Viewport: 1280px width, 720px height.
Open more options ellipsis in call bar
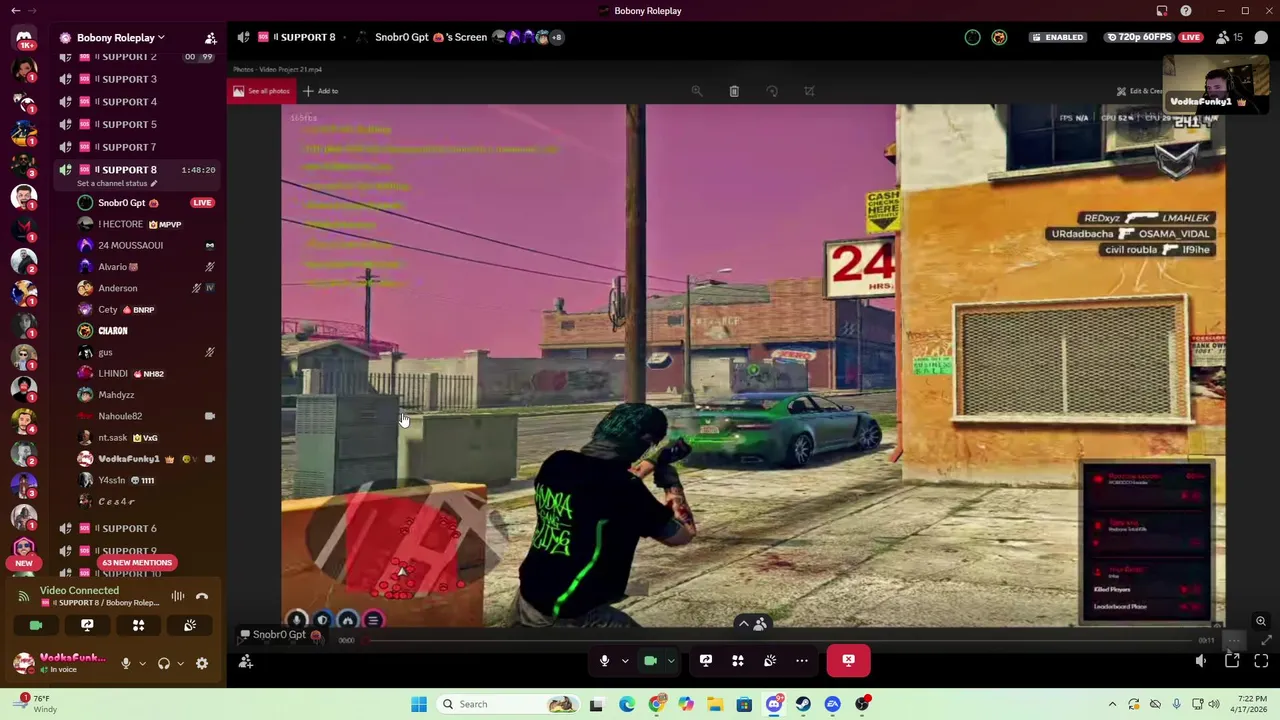801,660
